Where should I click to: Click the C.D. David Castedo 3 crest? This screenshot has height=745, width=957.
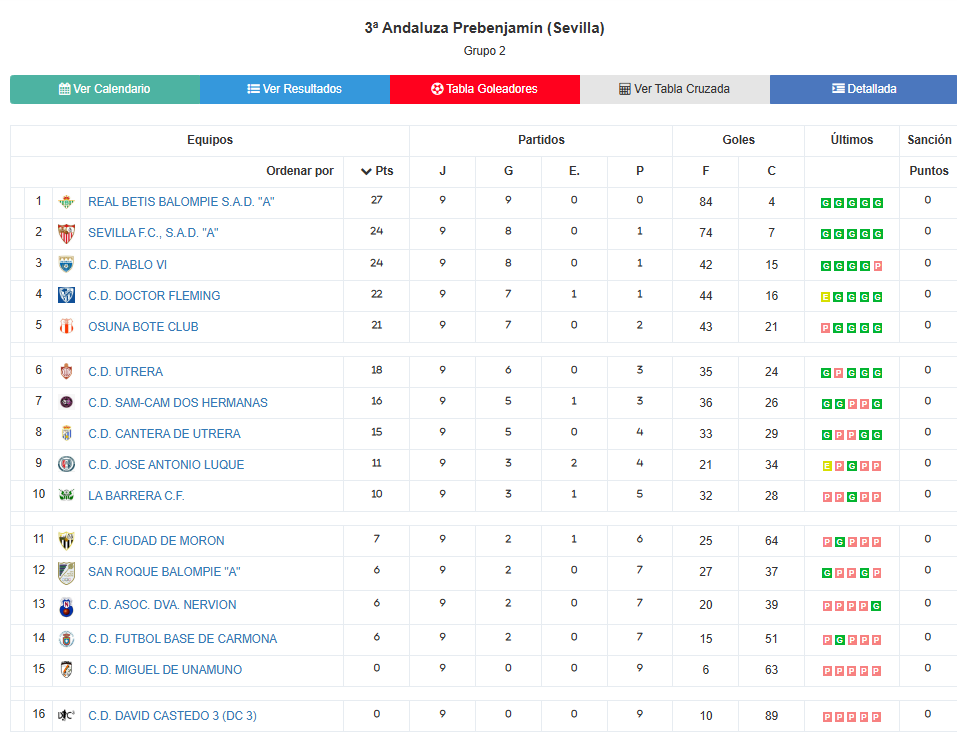coord(67,715)
